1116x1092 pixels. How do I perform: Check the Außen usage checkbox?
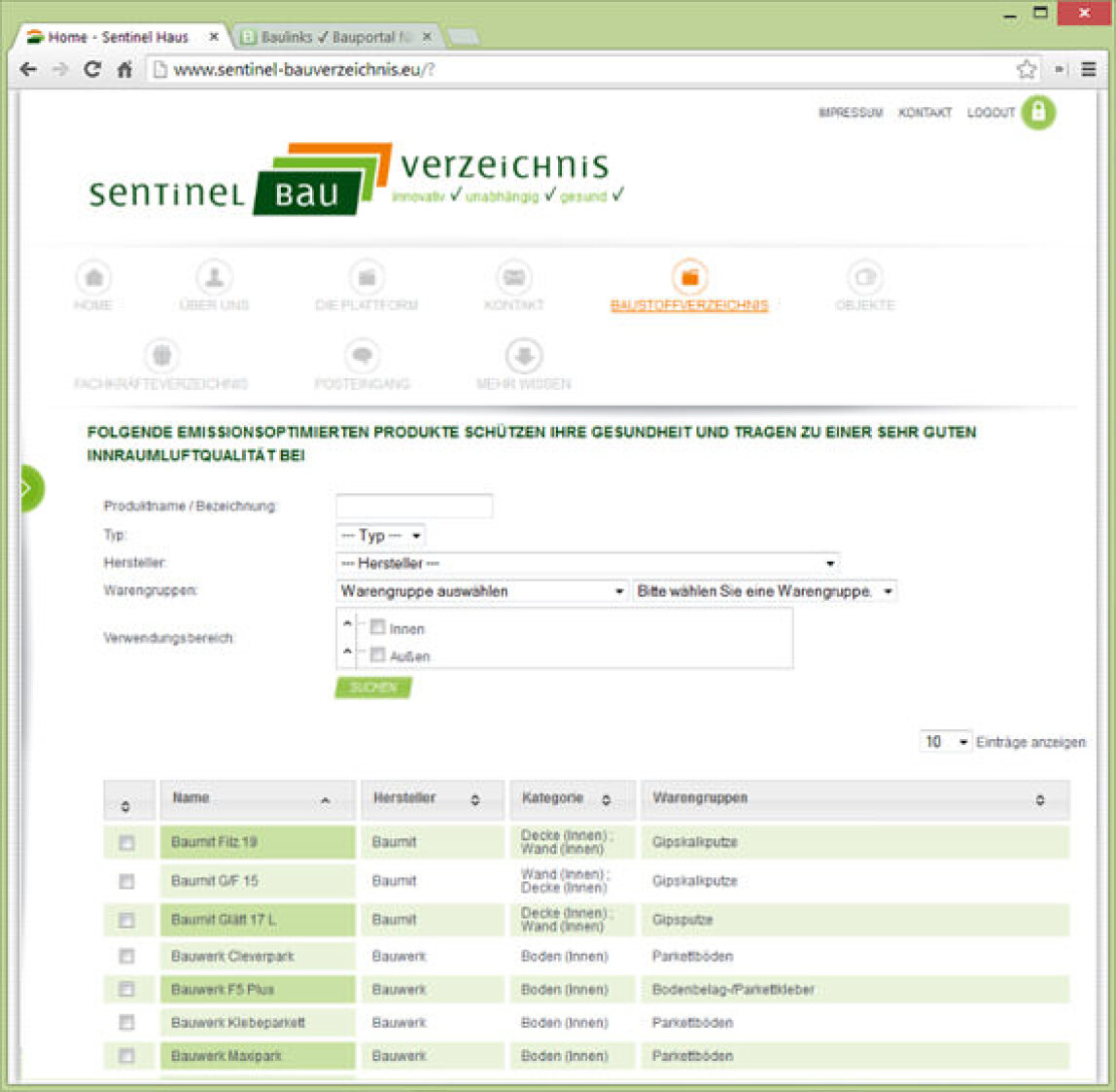click(x=377, y=654)
